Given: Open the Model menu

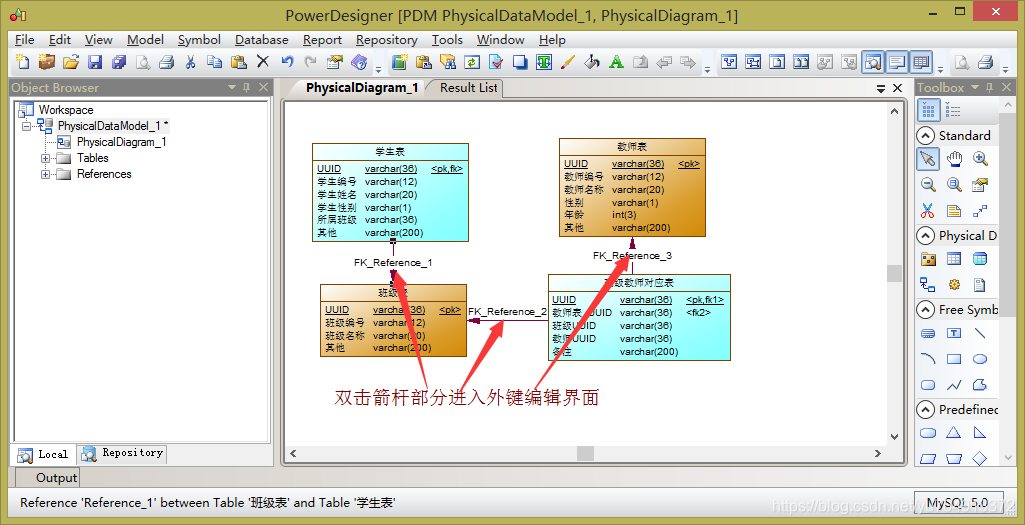Looking at the screenshot, I should tap(145, 40).
